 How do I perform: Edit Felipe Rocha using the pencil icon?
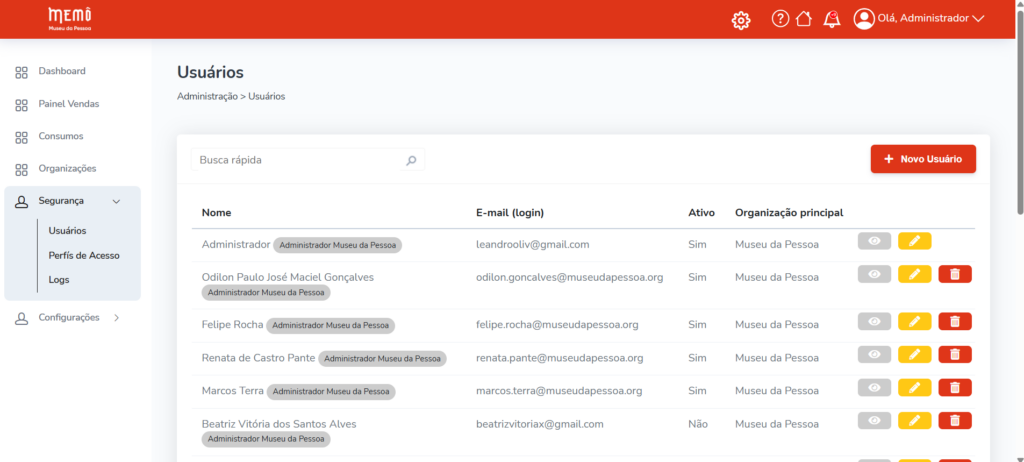coord(914,321)
